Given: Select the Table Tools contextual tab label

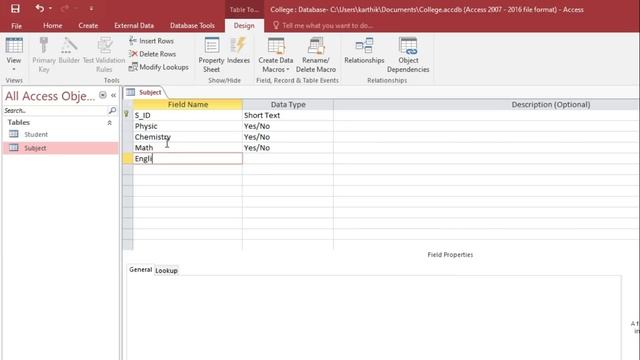Looking at the screenshot, I should [x=244, y=9].
